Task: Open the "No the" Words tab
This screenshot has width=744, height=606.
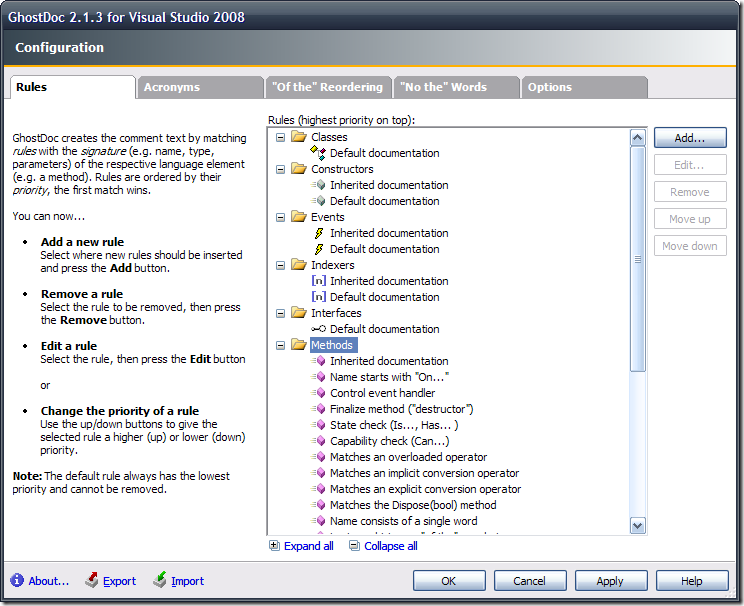Action: [x=456, y=87]
